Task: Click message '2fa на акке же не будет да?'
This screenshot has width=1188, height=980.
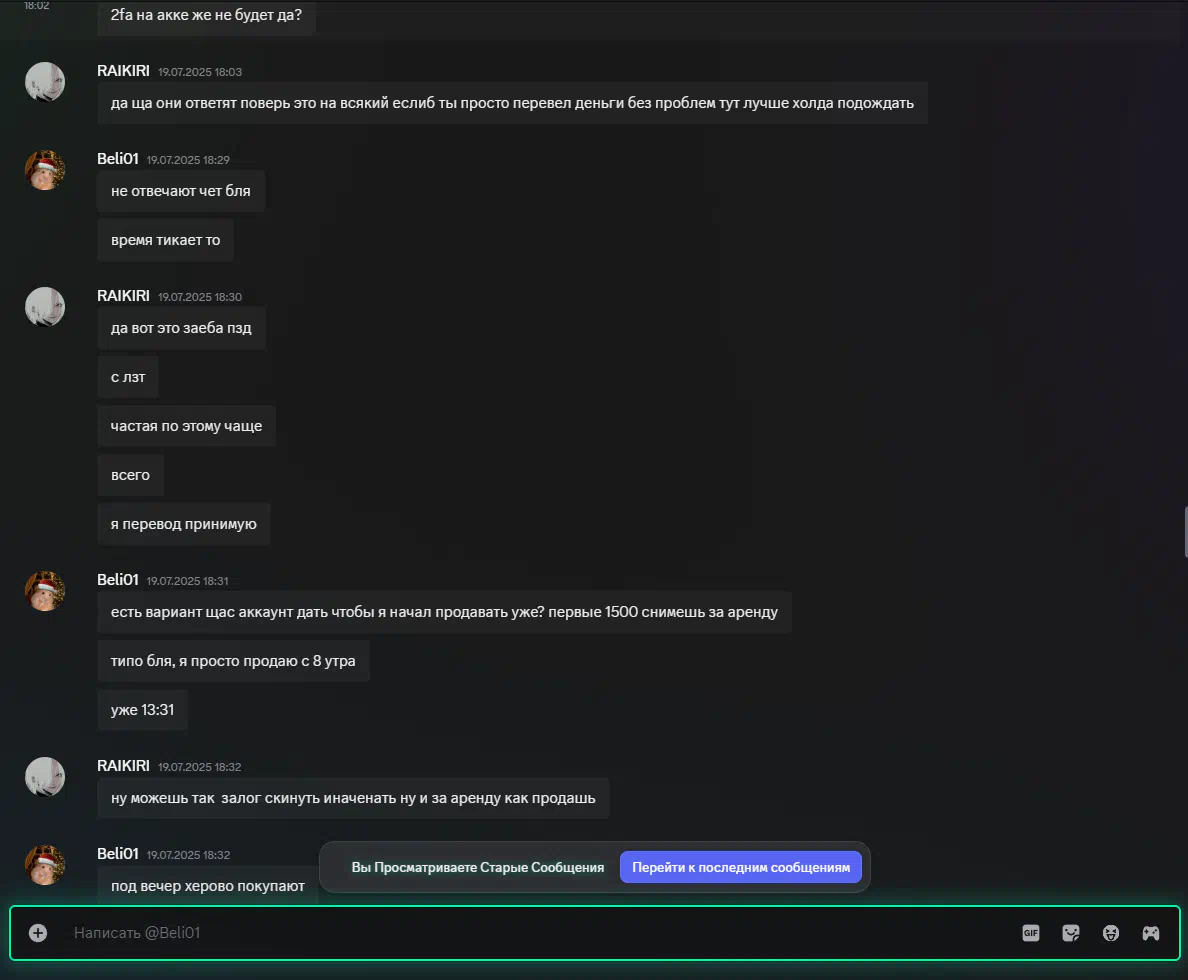Action: pos(206,15)
